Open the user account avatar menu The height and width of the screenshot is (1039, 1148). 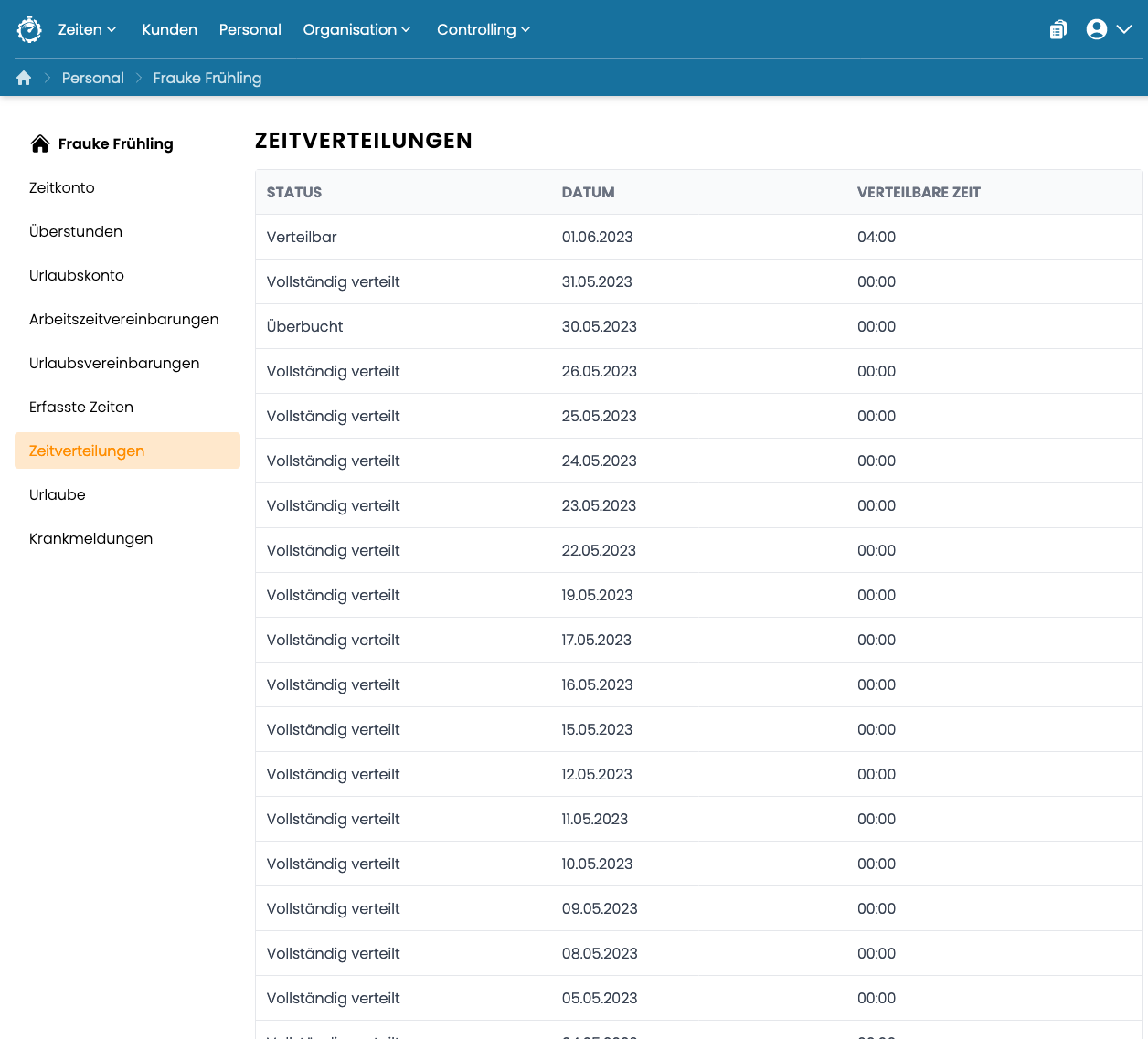pyautogui.click(x=1097, y=29)
